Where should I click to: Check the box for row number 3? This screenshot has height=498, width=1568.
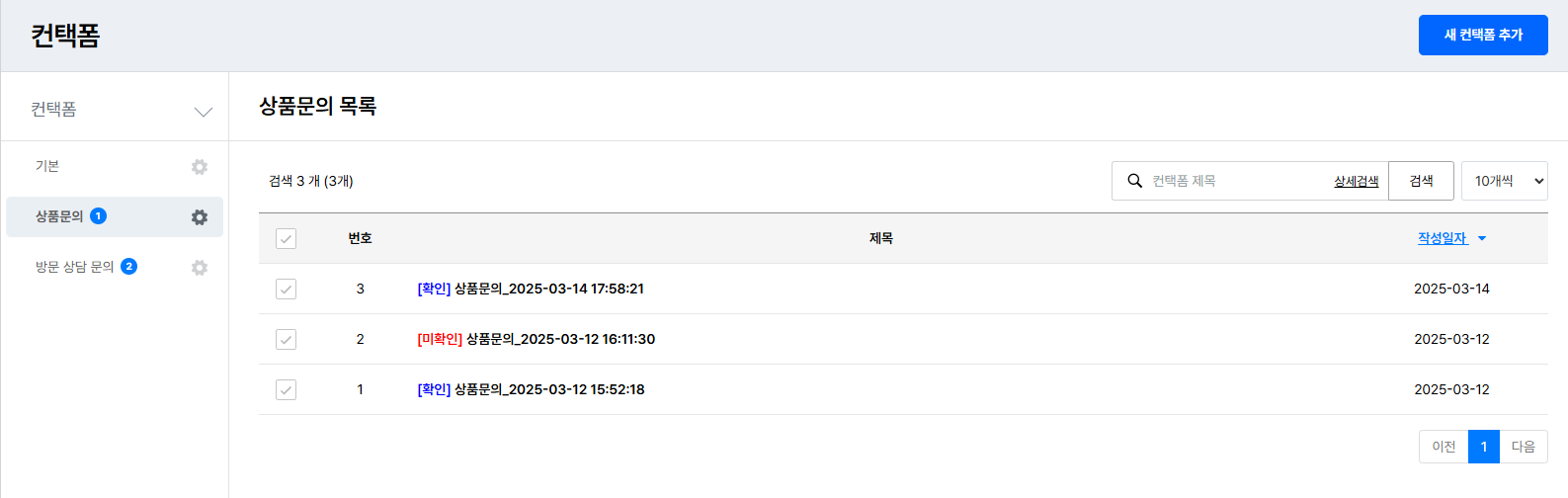click(x=286, y=289)
